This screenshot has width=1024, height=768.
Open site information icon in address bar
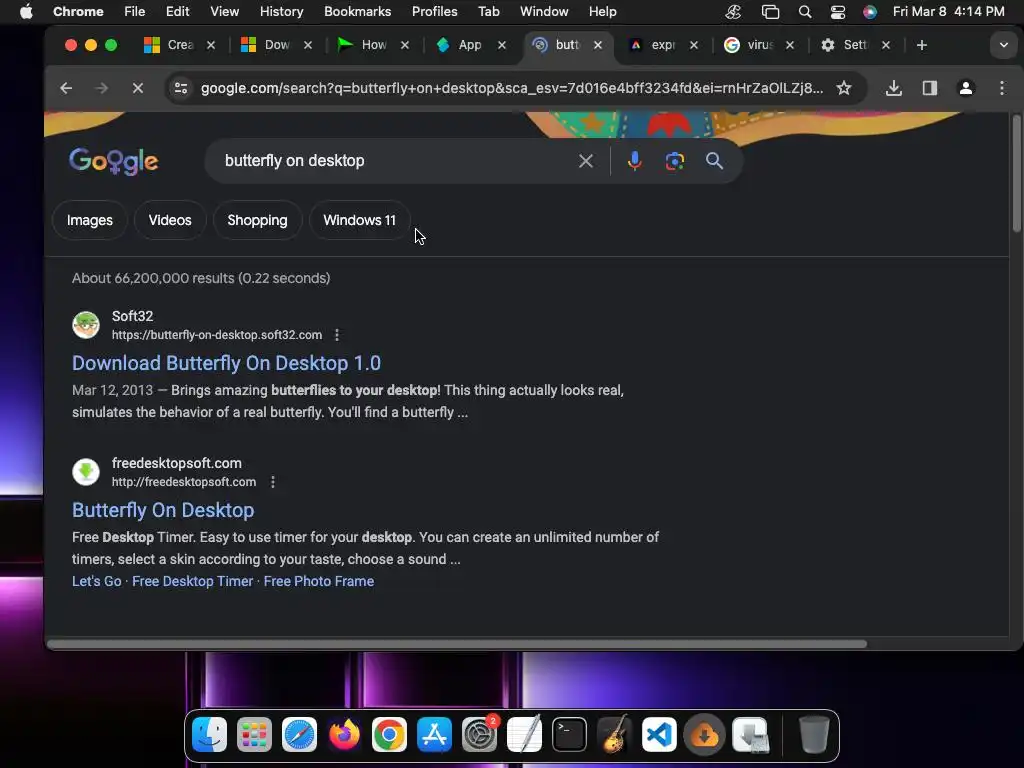[x=181, y=88]
